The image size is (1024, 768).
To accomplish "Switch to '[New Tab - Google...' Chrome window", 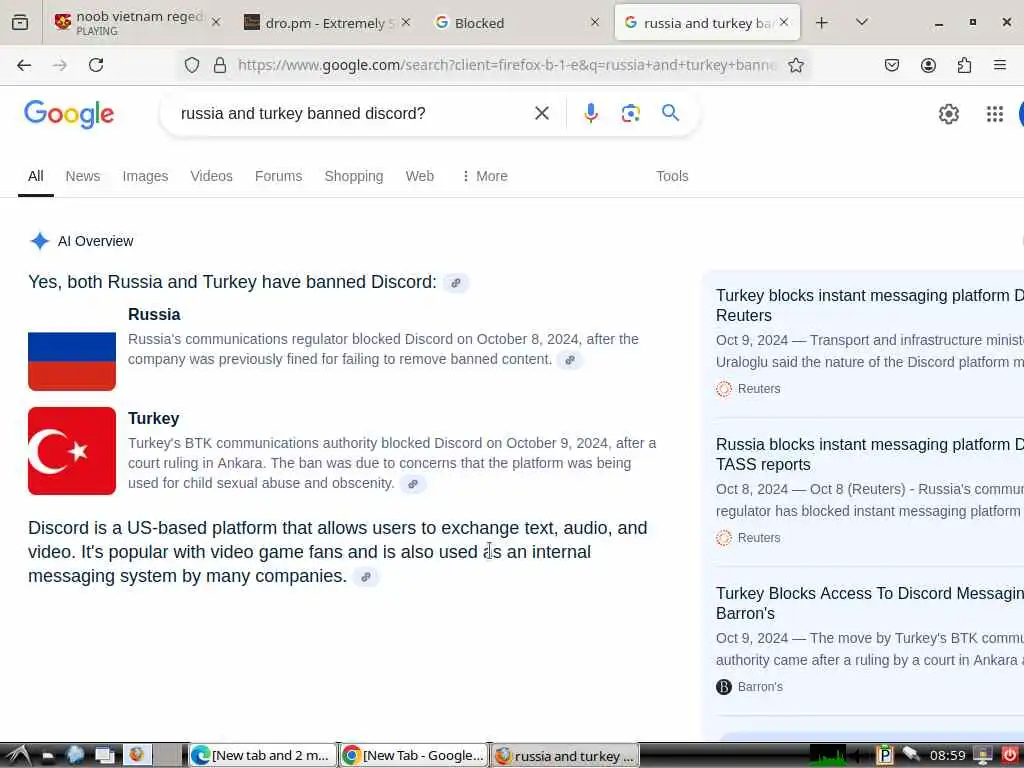I will (414, 756).
